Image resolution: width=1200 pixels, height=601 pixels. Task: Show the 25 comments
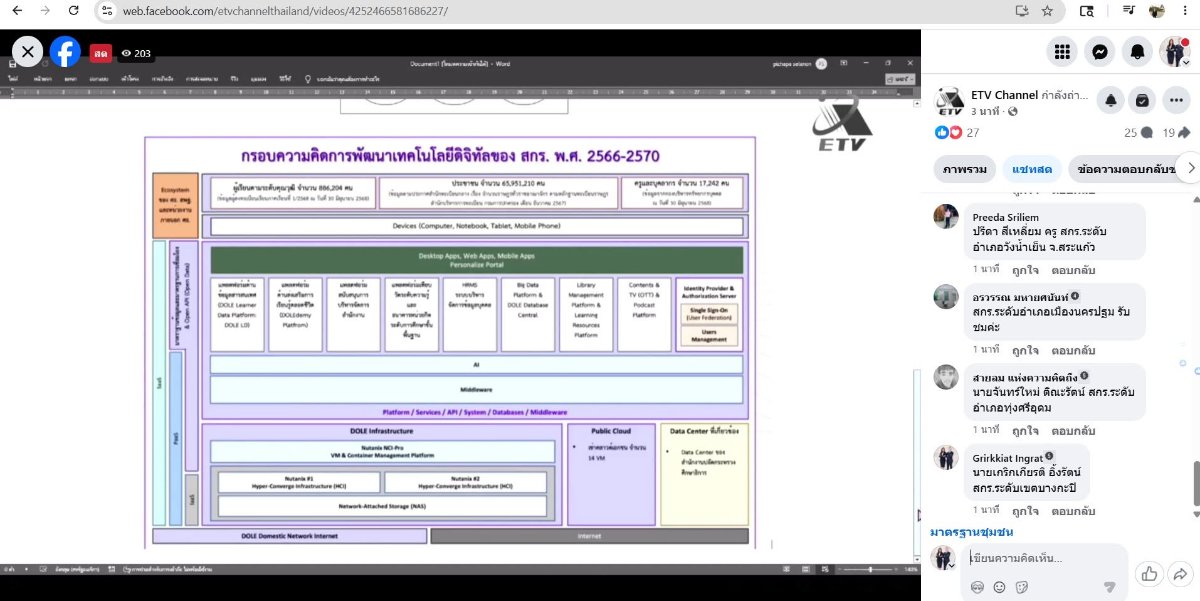click(1138, 132)
